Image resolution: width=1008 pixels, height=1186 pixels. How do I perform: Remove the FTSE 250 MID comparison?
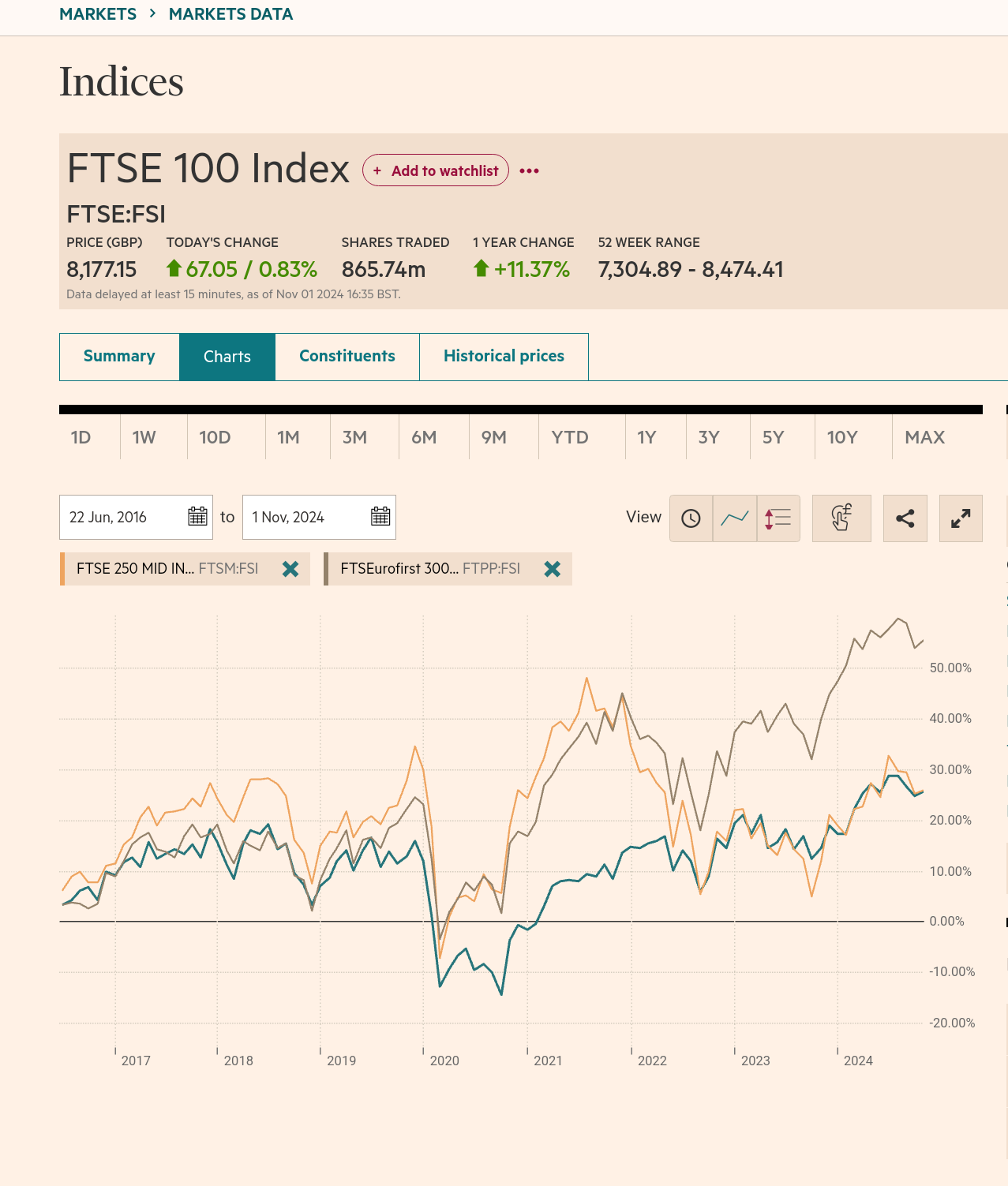(291, 569)
